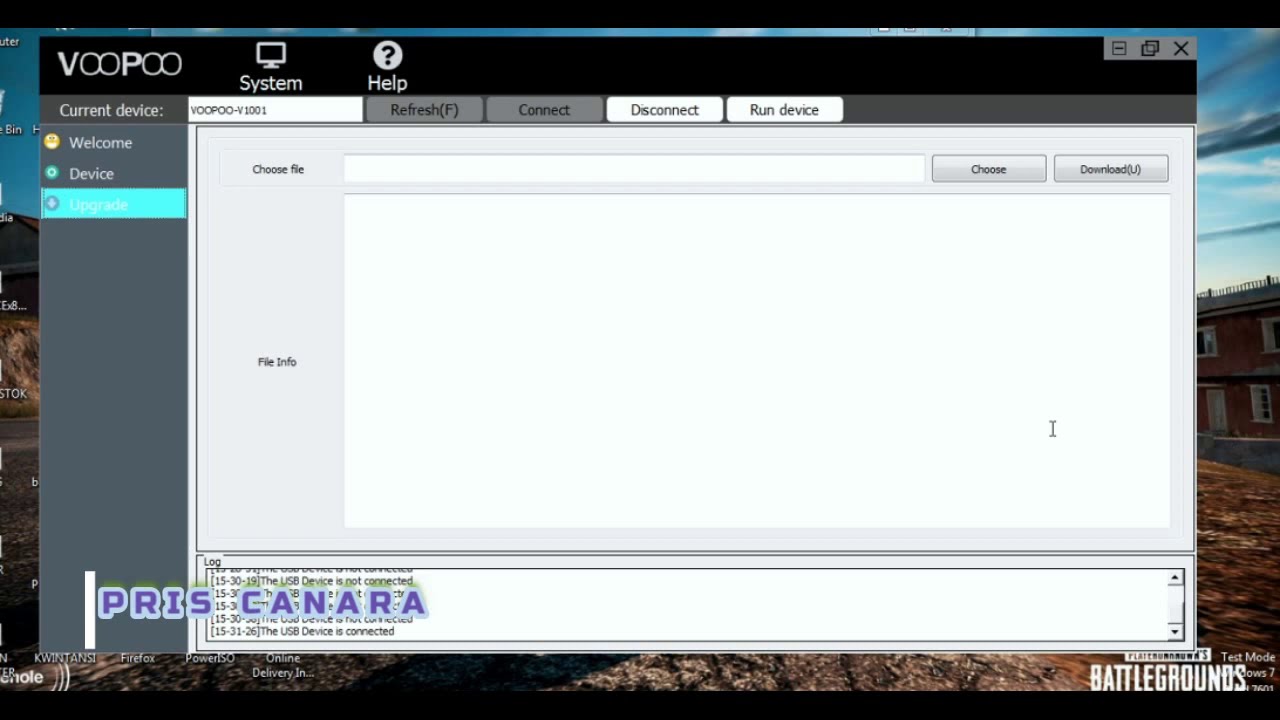Click the PowerISO desktop shortcut
The image size is (1280, 720).
pos(210,658)
